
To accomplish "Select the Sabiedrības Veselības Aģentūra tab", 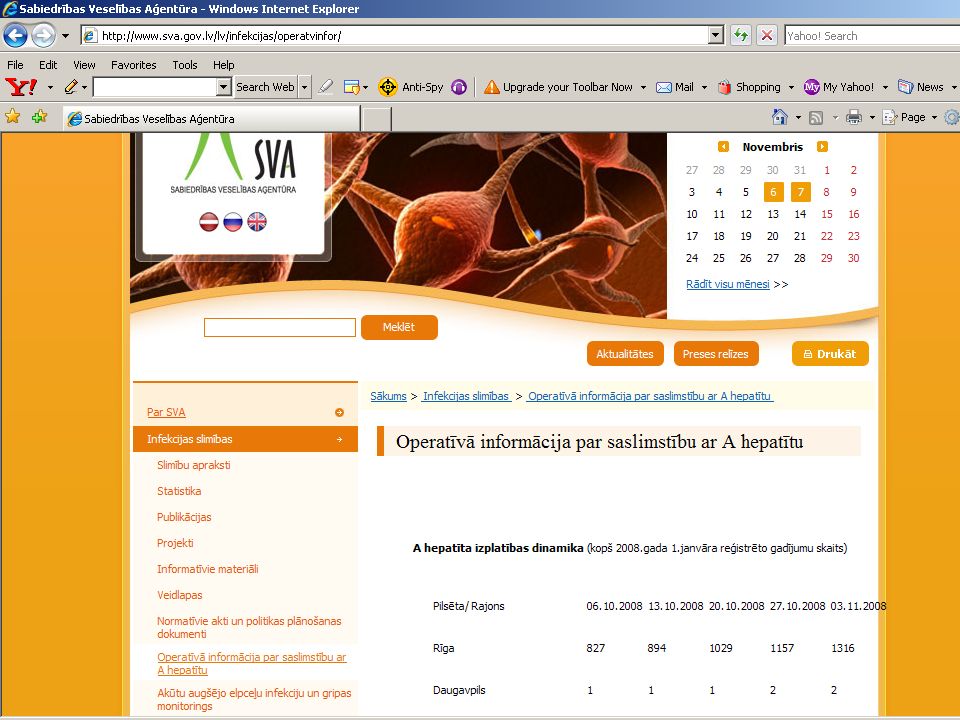I will (x=212, y=119).
